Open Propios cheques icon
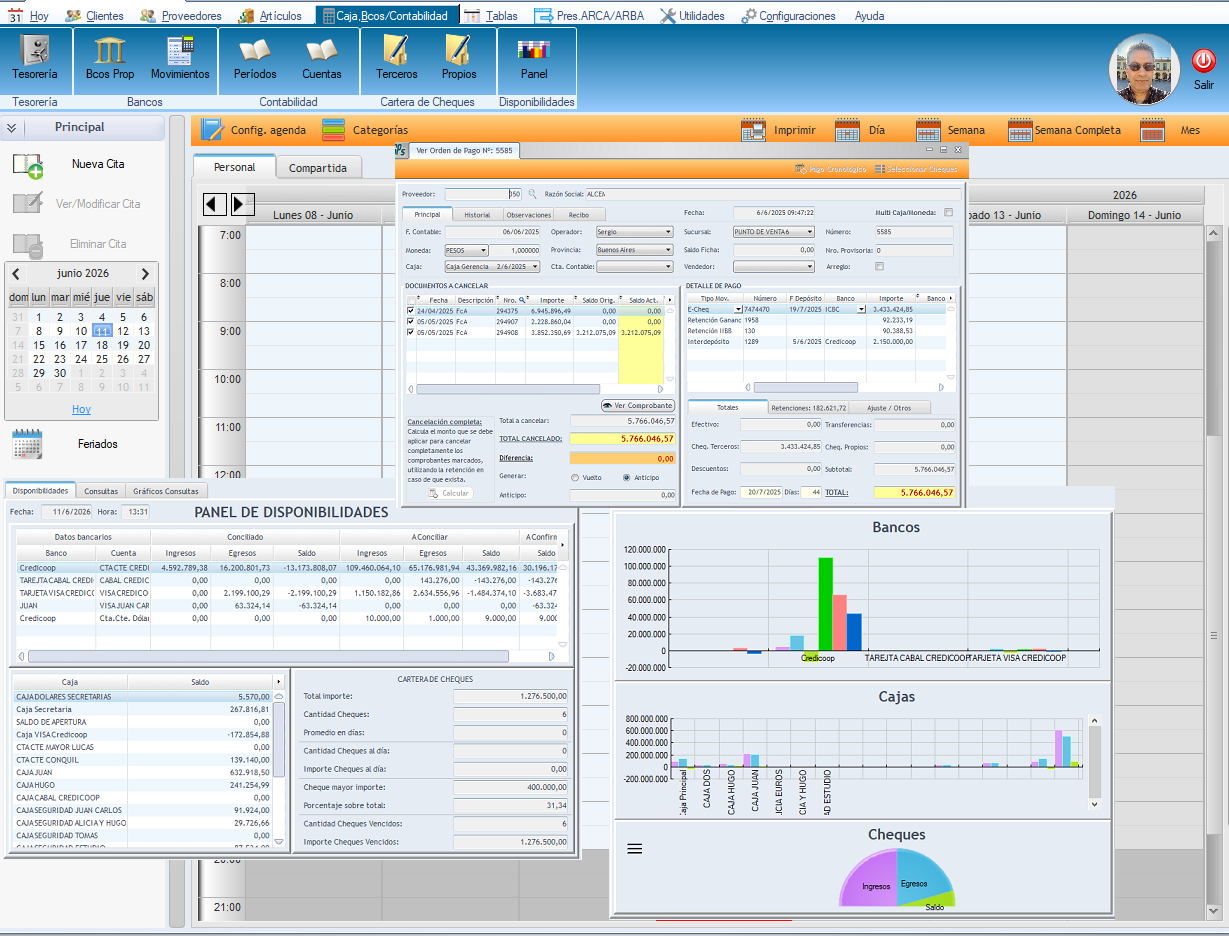The height and width of the screenshot is (936, 1229). pos(458,51)
